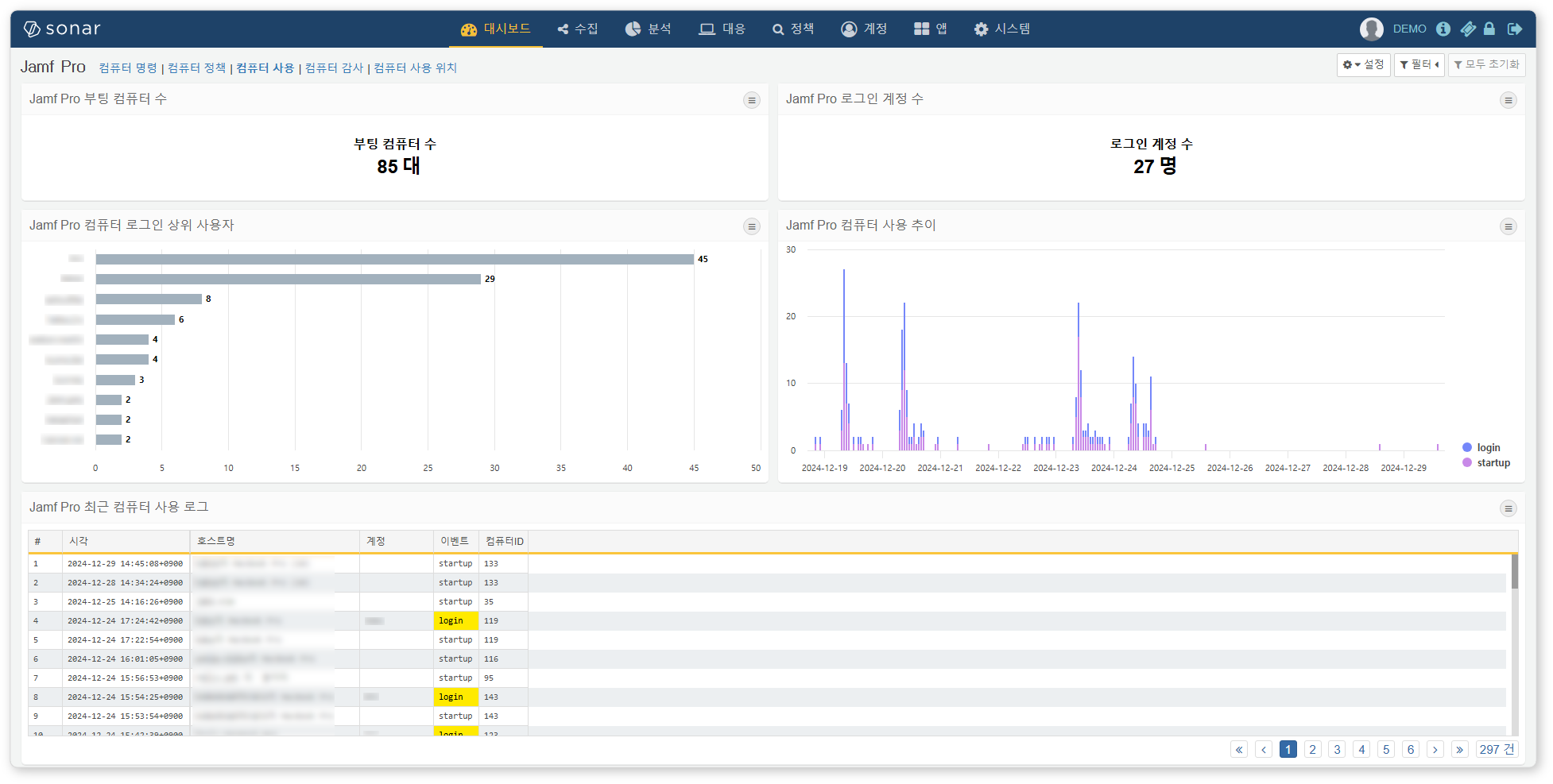Open the 컴퓨터 사용 link
Screen dimensions: 1553x784
[265, 68]
